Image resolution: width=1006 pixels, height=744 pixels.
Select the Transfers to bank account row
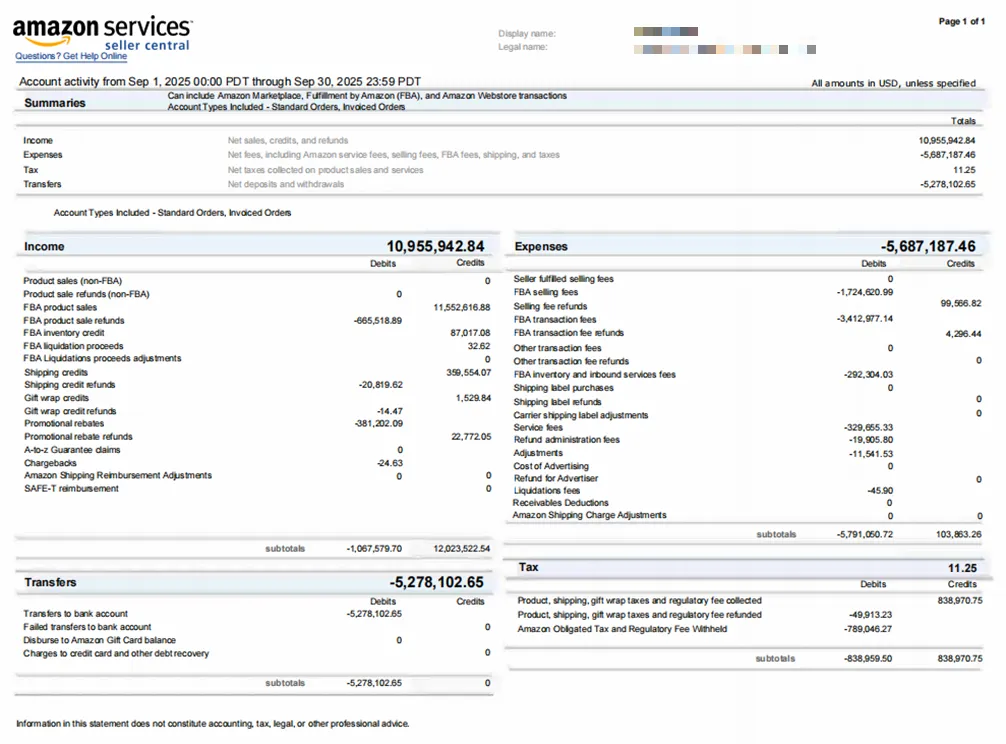coord(75,614)
